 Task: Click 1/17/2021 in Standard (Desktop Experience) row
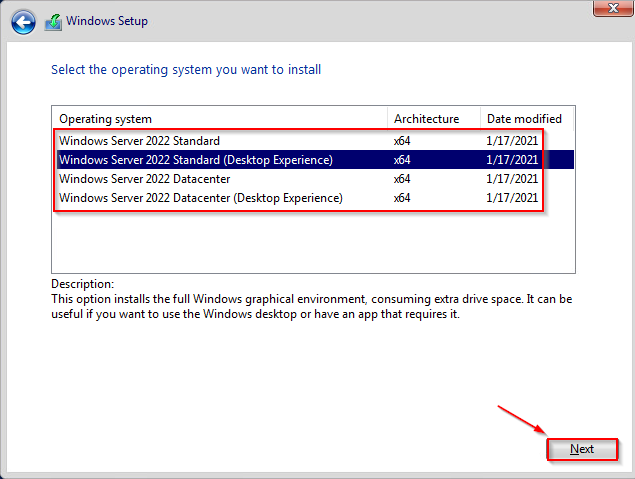512,160
